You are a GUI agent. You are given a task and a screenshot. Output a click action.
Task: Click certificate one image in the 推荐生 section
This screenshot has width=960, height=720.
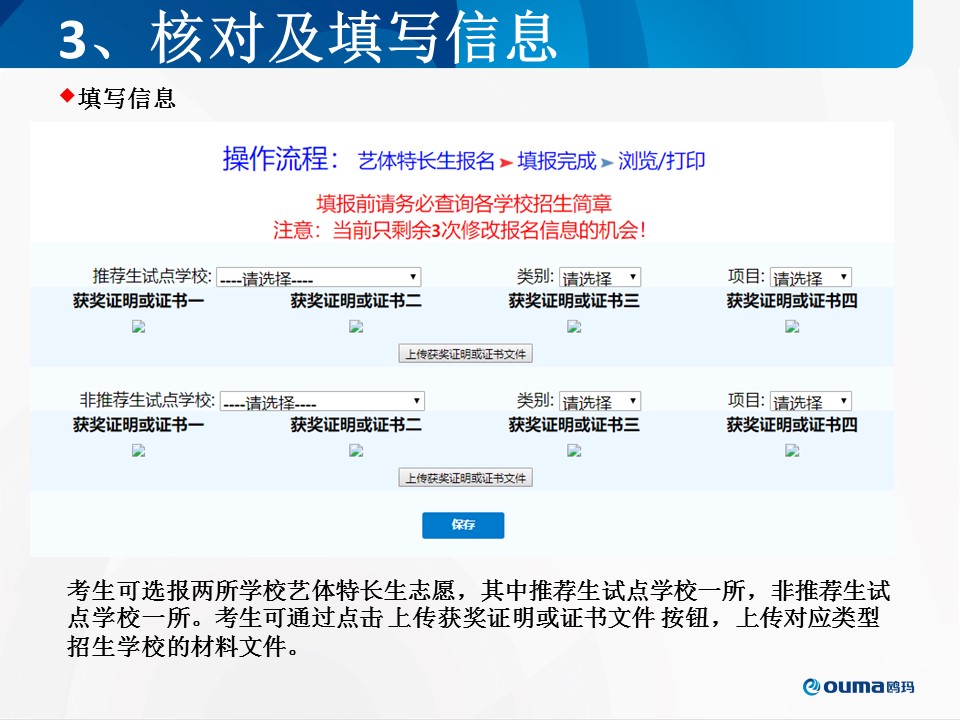pyautogui.click(x=139, y=326)
